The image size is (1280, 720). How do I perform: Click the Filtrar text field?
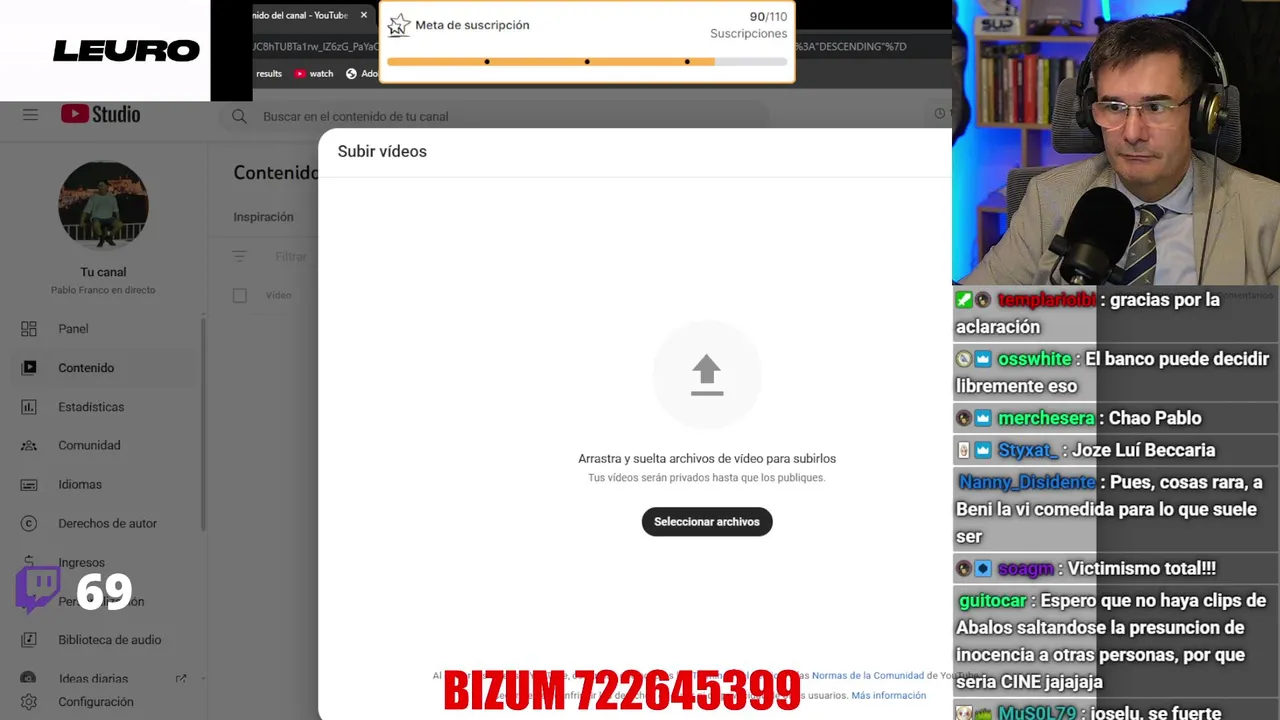[291, 257]
